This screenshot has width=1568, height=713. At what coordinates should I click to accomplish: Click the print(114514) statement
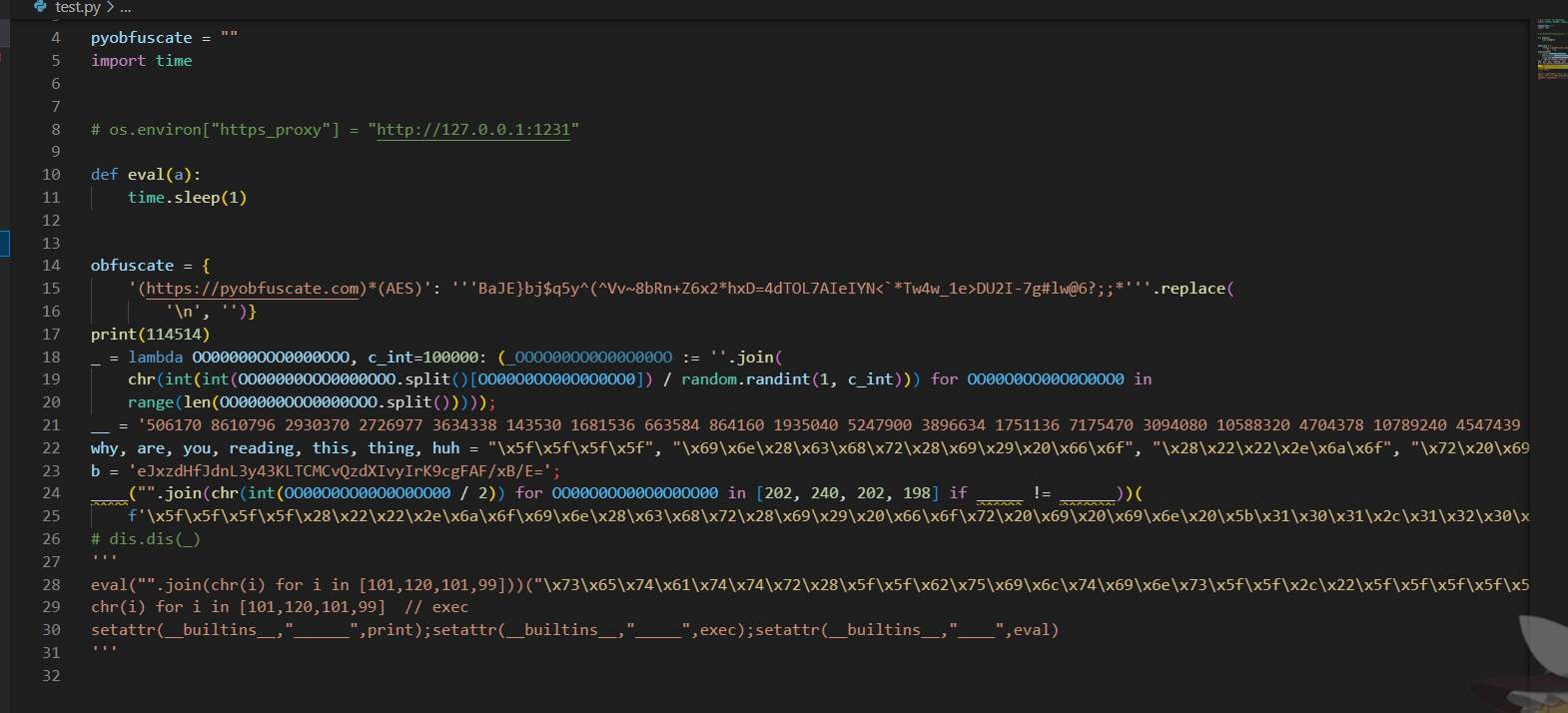pyautogui.click(x=150, y=335)
